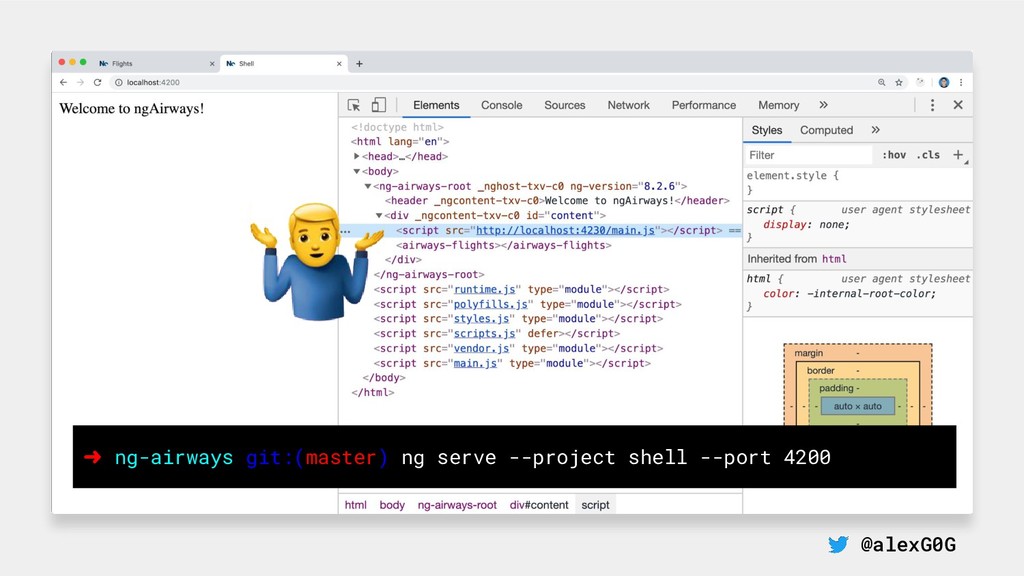This screenshot has height=576, width=1024.
Task: Click the Styles Filter input field
Action: 809,155
